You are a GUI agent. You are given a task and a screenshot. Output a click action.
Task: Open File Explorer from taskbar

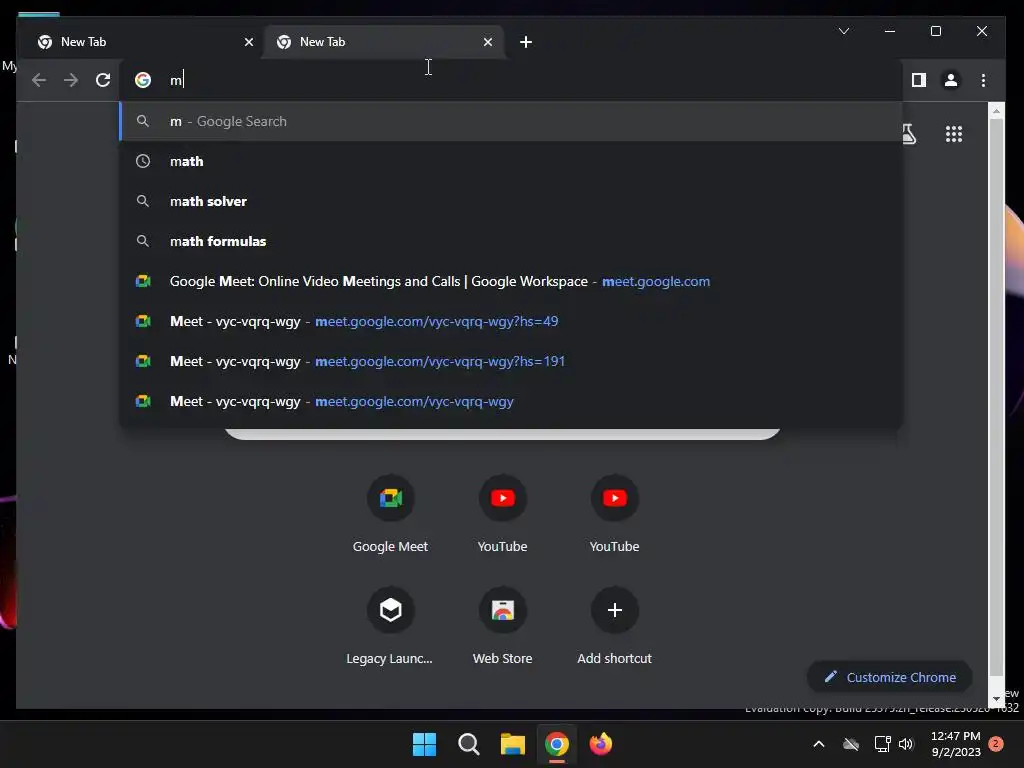(513, 744)
